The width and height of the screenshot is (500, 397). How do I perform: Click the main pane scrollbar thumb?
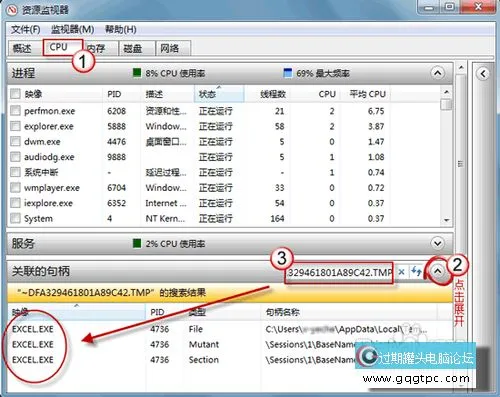tap(461, 163)
